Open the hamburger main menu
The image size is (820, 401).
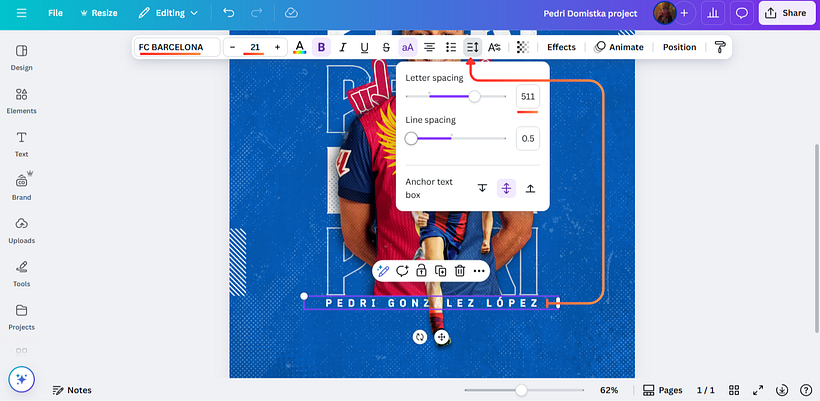pos(21,13)
